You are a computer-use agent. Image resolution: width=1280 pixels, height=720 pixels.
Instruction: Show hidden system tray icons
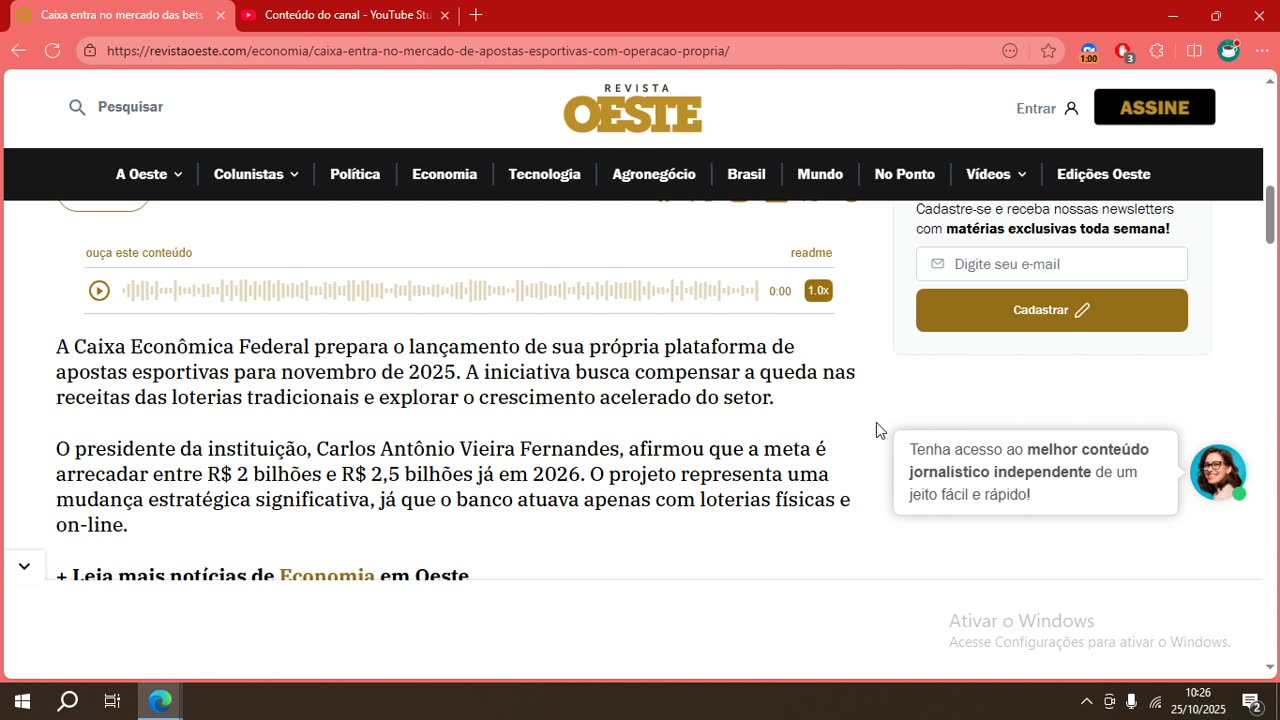click(x=1087, y=702)
